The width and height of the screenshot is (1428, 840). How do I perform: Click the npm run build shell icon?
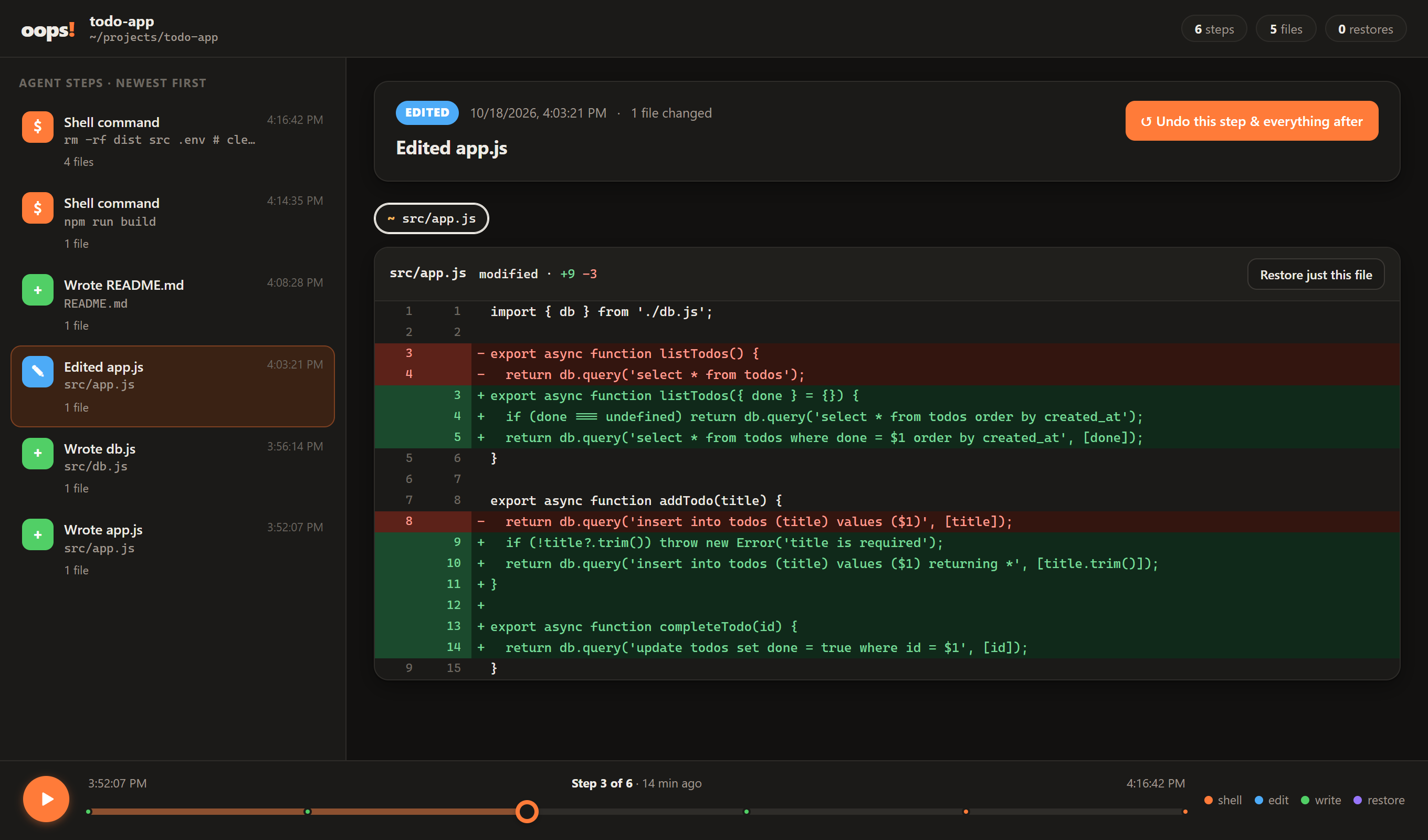point(37,208)
